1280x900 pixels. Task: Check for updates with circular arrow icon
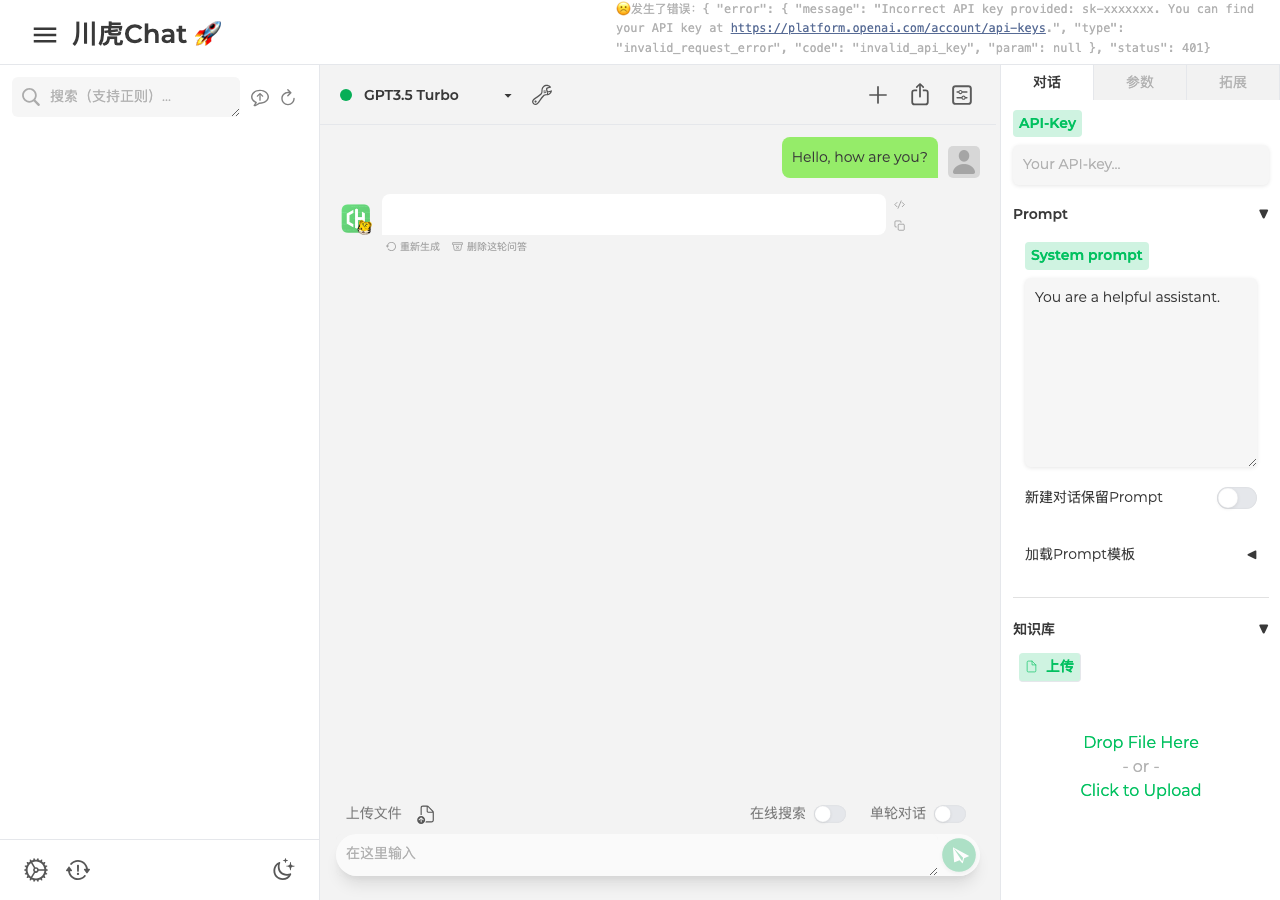pos(78,870)
